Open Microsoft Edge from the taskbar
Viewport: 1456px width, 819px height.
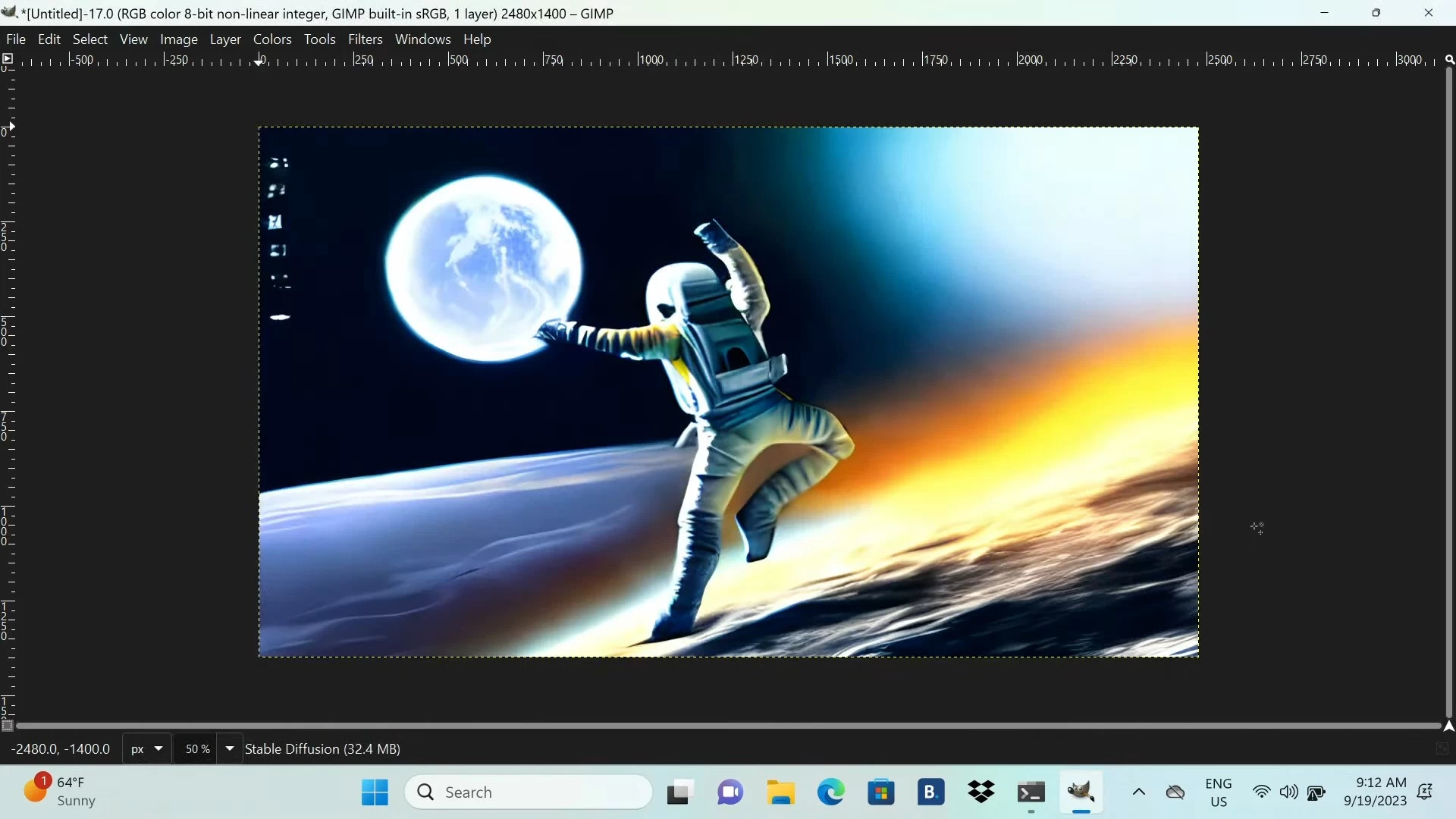831,793
